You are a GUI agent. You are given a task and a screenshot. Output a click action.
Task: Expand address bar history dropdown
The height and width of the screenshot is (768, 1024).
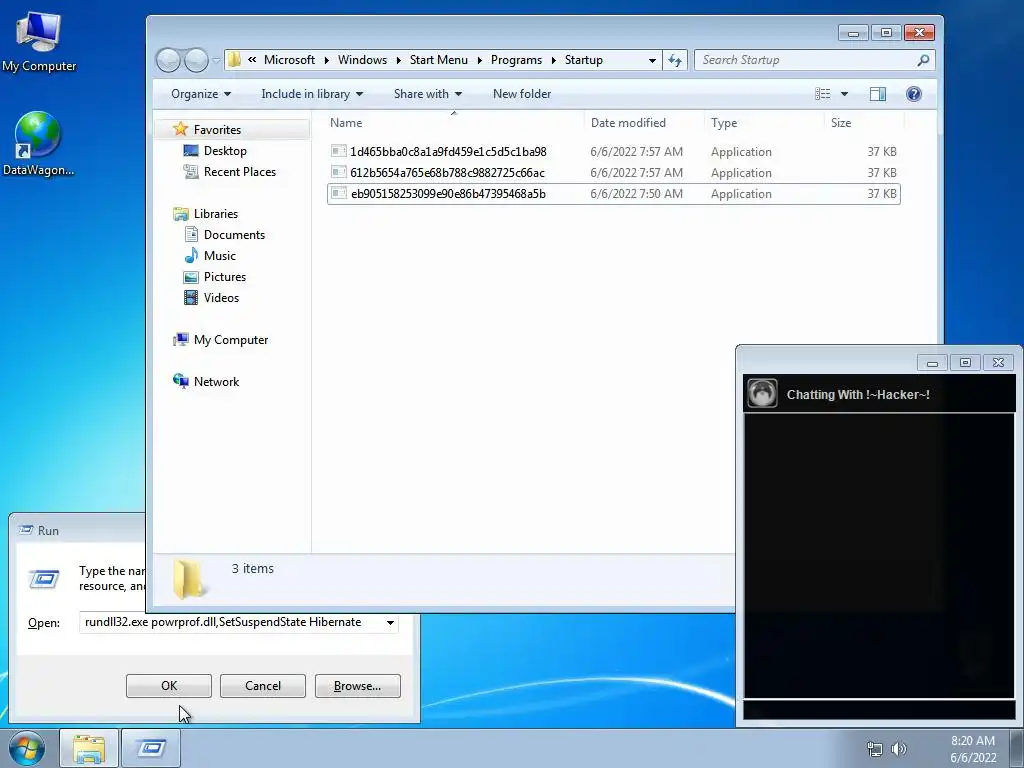(652, 60)
